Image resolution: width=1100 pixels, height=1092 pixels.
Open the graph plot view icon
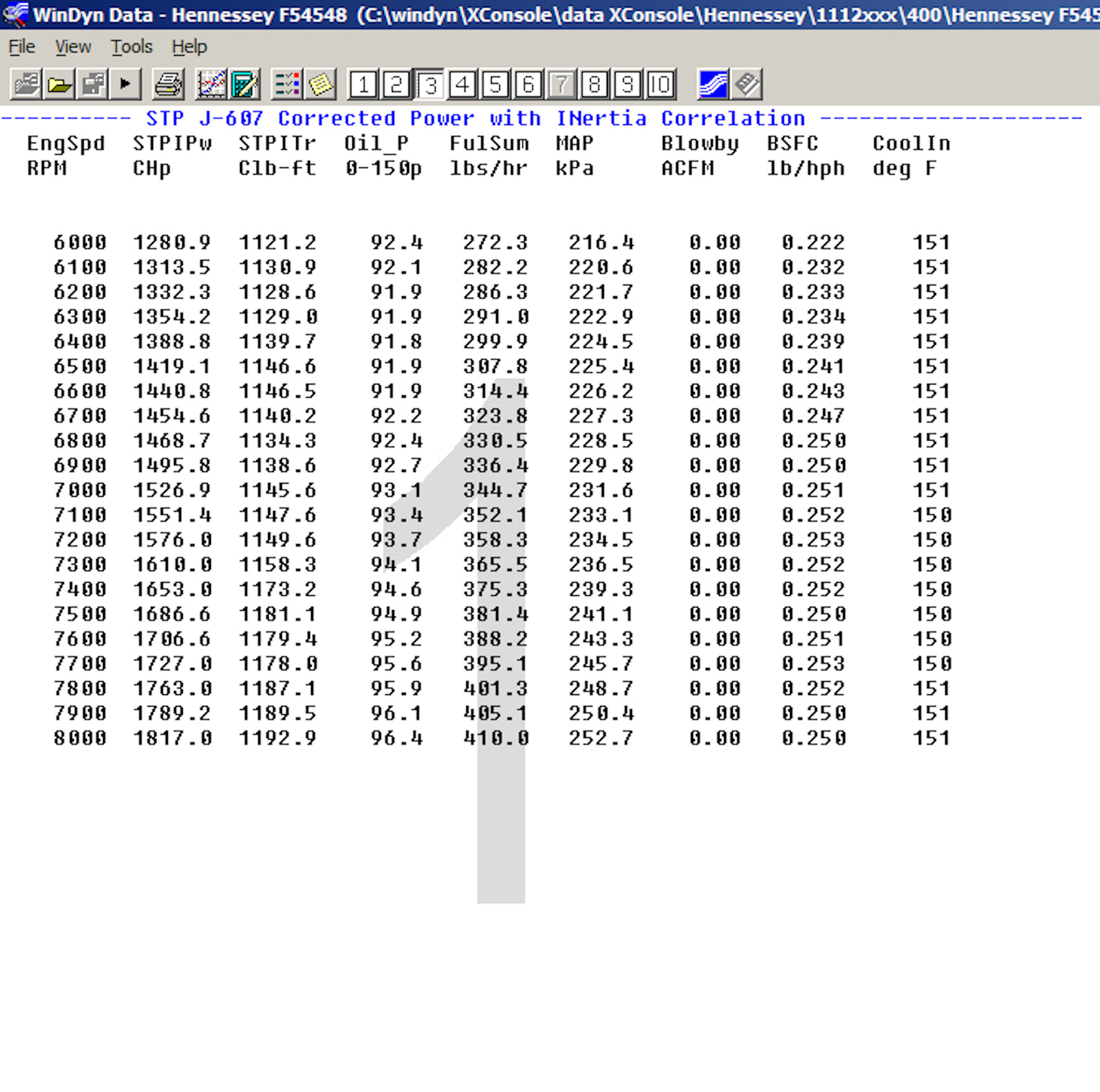(211, 85)
